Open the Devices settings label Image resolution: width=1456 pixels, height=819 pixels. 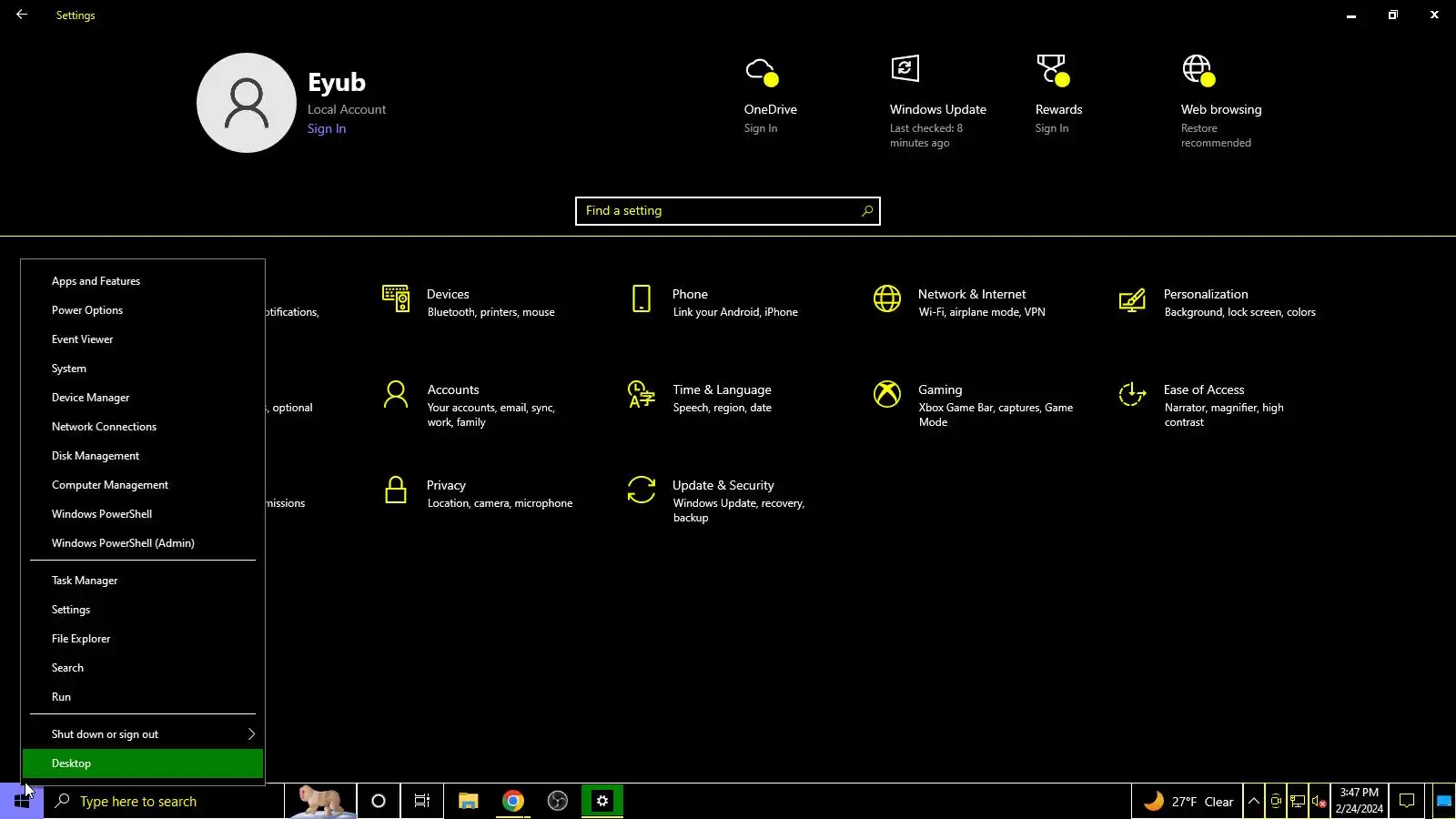448,294
